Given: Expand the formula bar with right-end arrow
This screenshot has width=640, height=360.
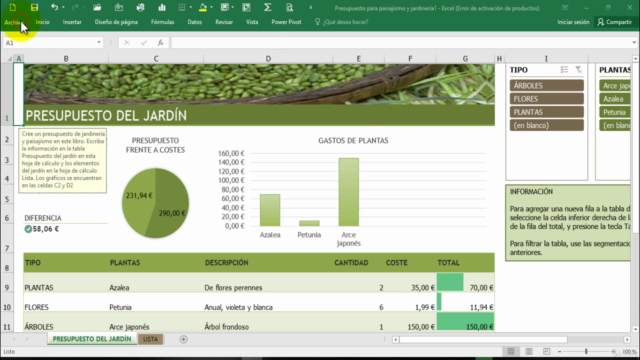Looking at the screenshot, I should click(633, 42).
